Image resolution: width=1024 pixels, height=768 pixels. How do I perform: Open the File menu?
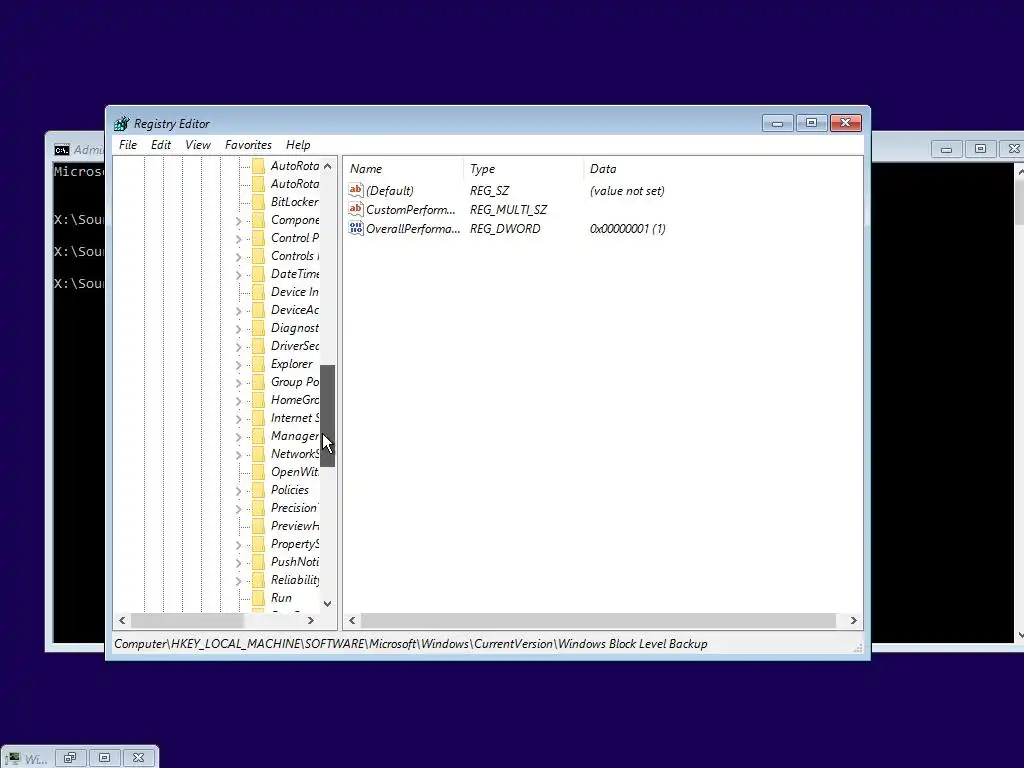point(128,145)
